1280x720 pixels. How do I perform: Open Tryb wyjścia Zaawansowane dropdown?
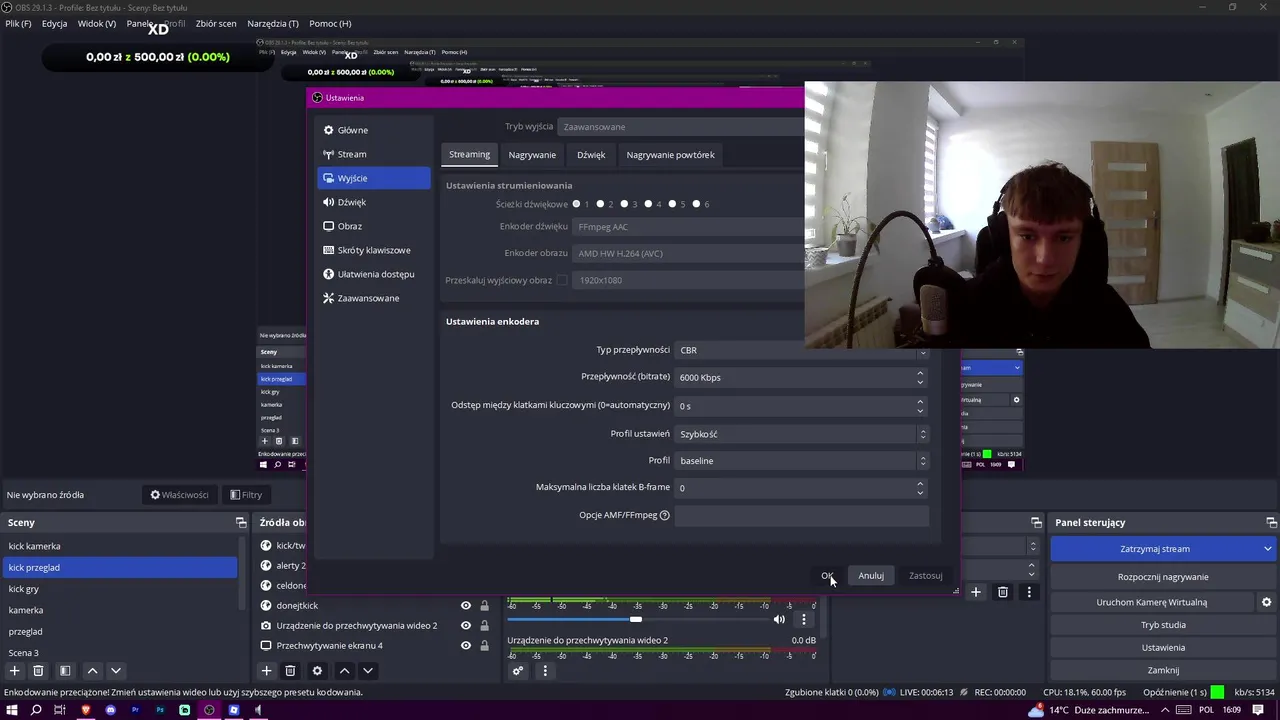pyautogui.click(x=682, y=127)
